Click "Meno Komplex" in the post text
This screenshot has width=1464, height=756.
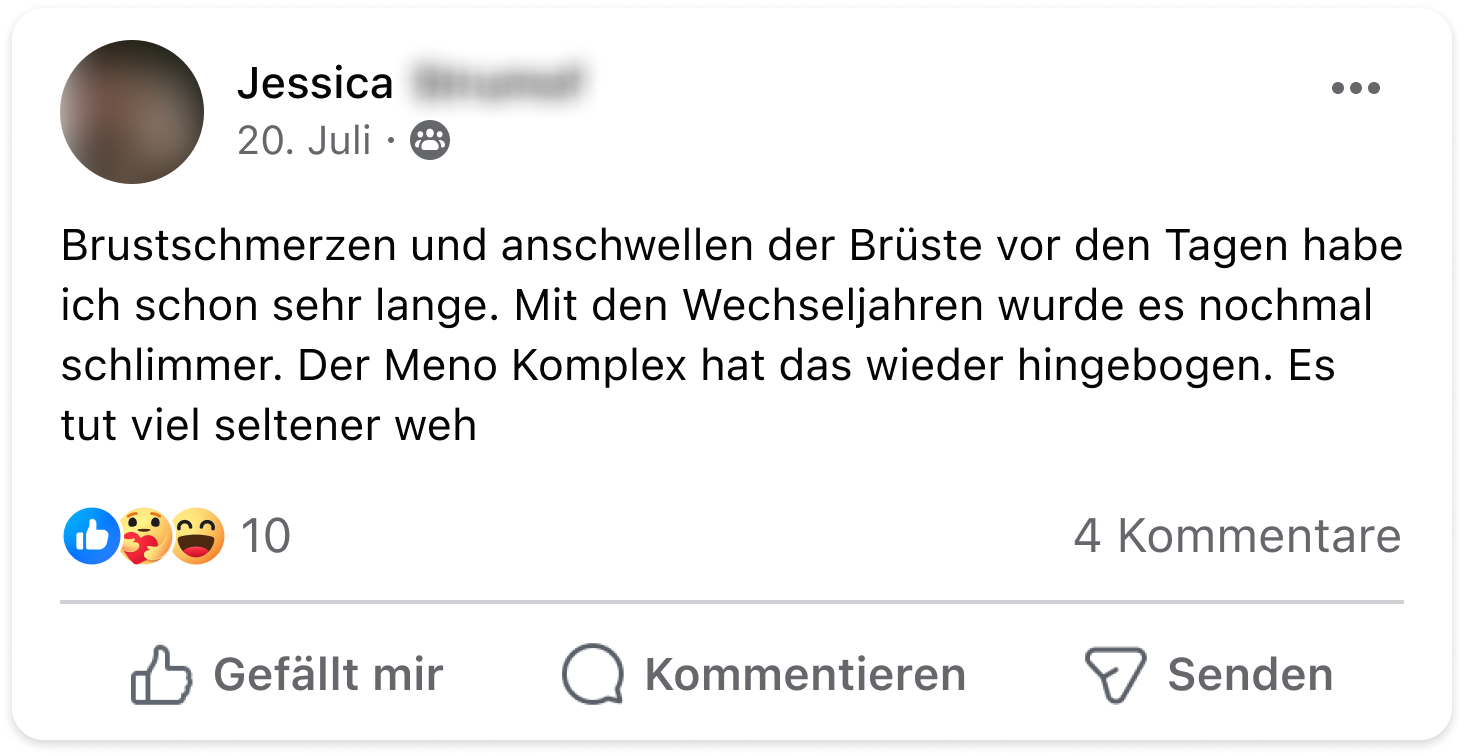(537, 366)
